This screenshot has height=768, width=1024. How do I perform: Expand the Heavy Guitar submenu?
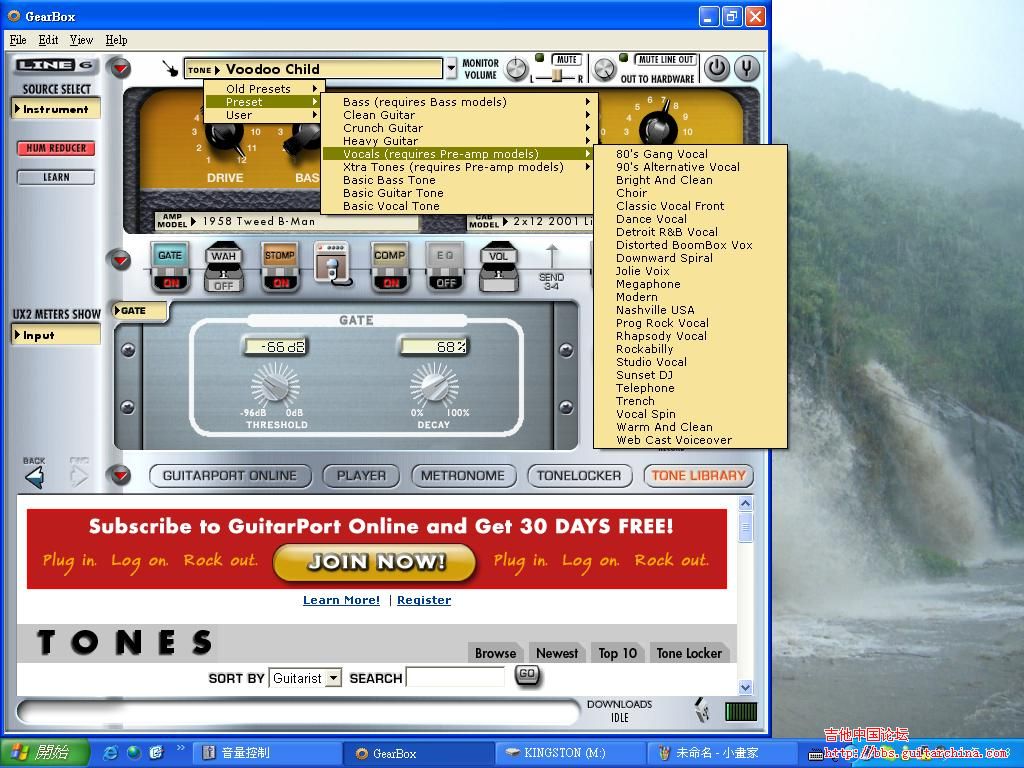[x=457, y=140]
